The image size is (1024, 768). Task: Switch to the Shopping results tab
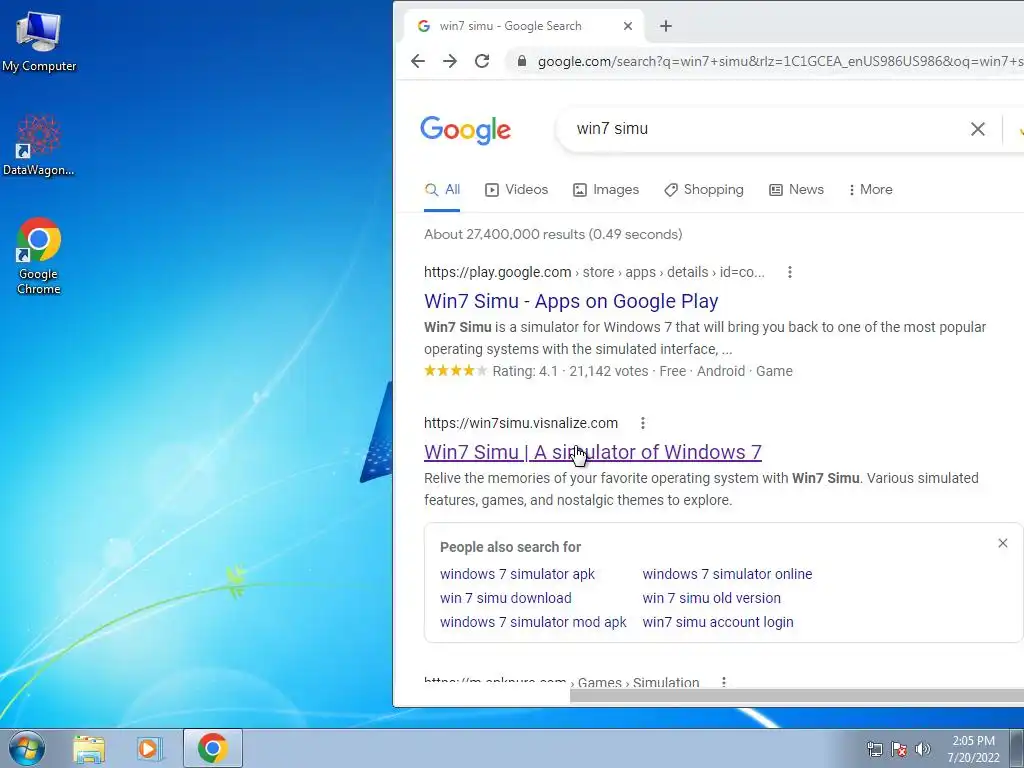[x=704, y=190]
